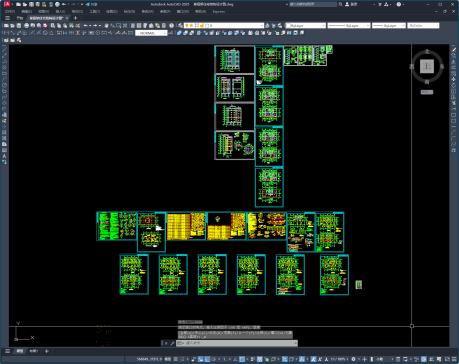Click the Model tab at bottom

tap(20, 351)
